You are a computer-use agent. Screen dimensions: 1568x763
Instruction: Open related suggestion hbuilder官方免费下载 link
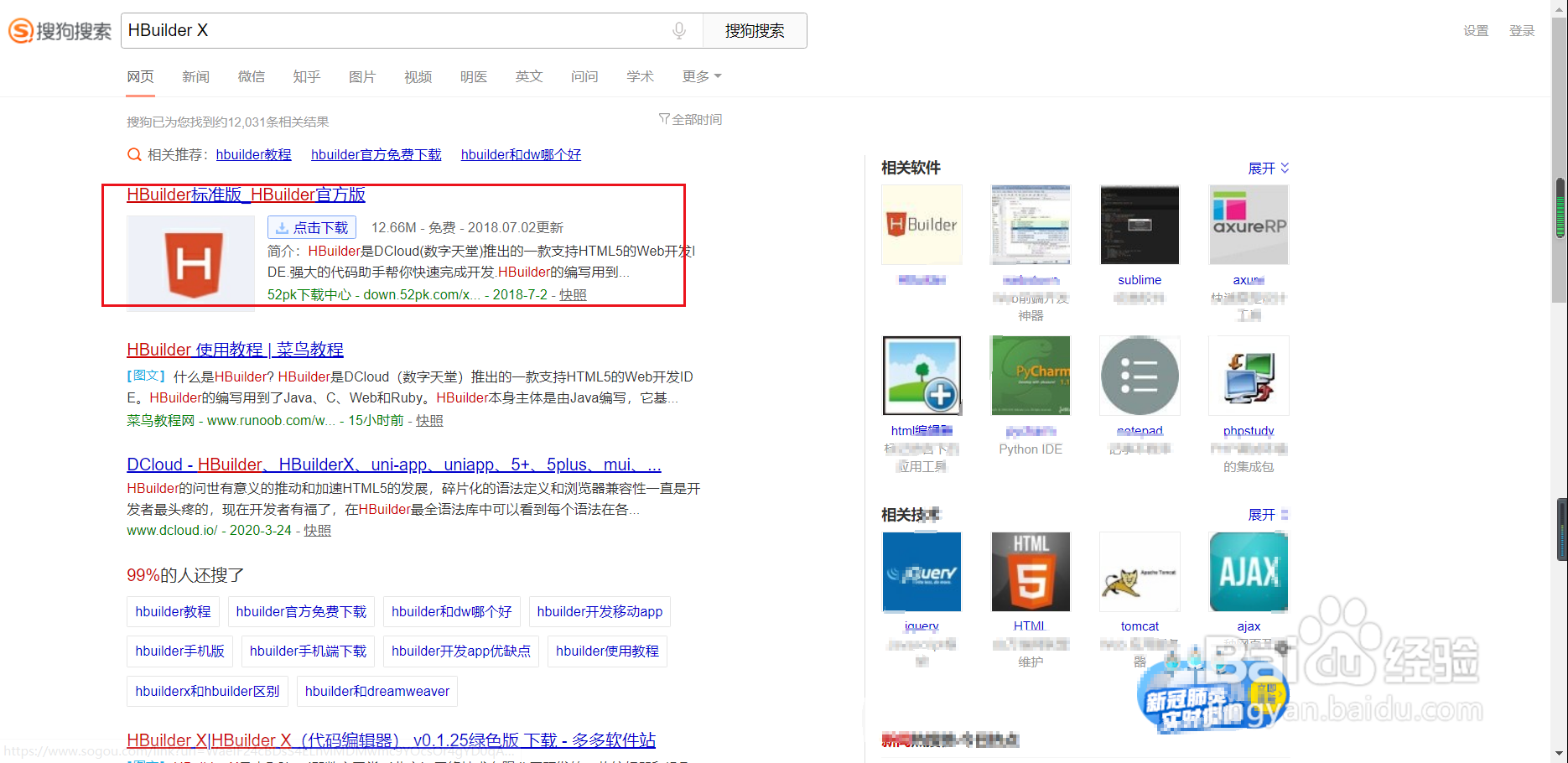pyautogui.click(x=376, y=155)
